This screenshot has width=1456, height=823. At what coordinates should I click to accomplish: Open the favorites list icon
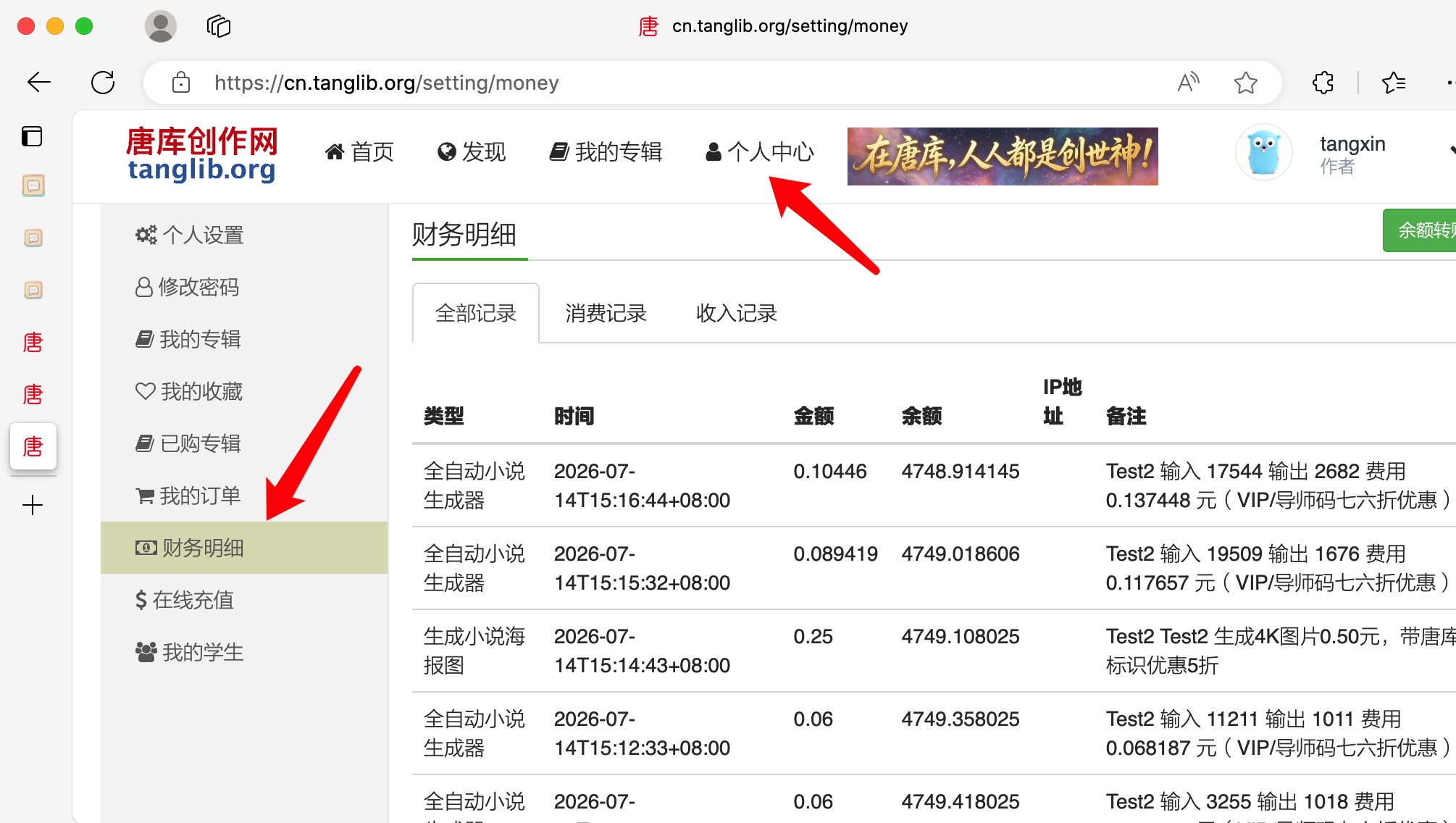[1393, 83]
